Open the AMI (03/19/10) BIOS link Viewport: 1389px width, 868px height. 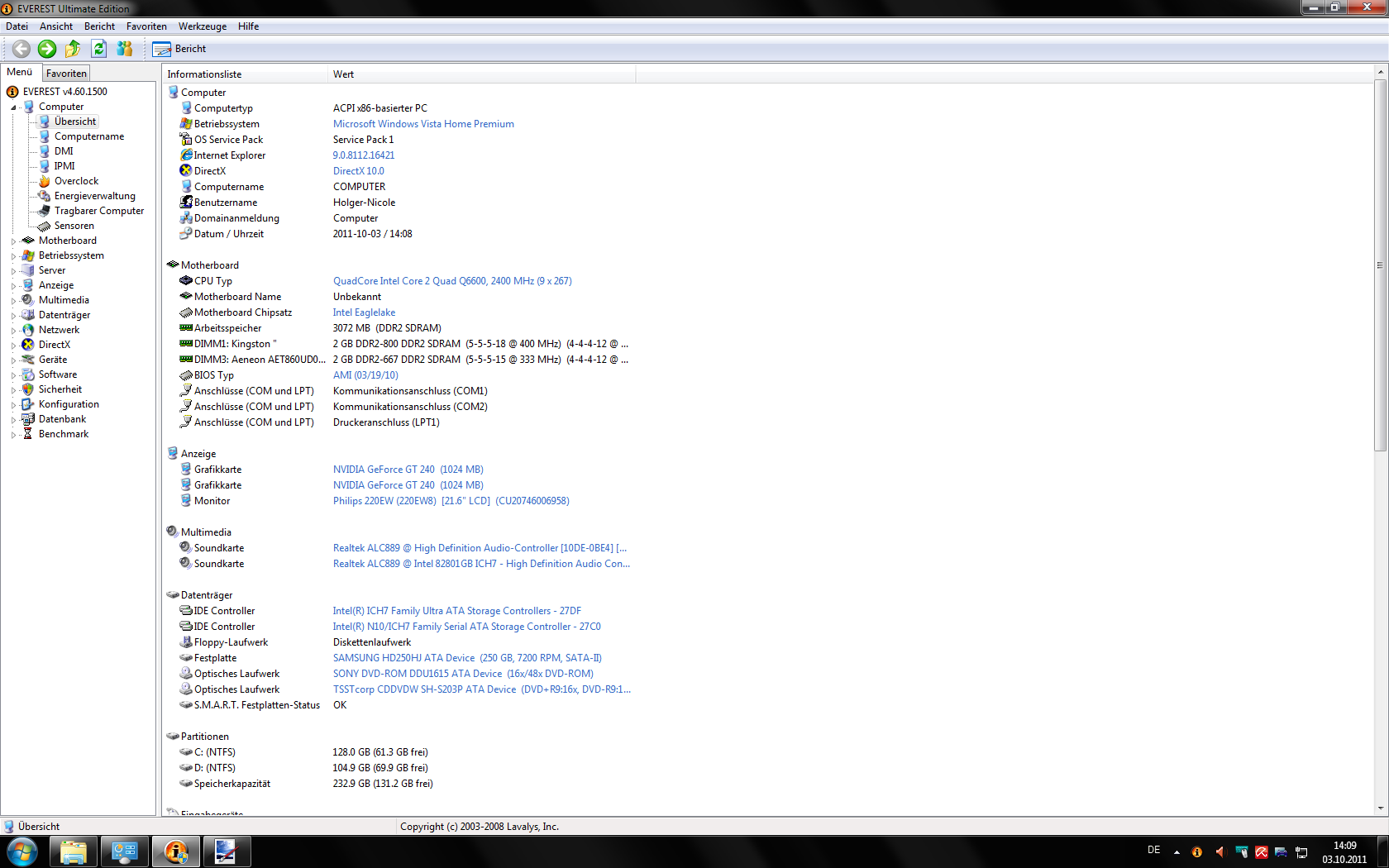365,375
